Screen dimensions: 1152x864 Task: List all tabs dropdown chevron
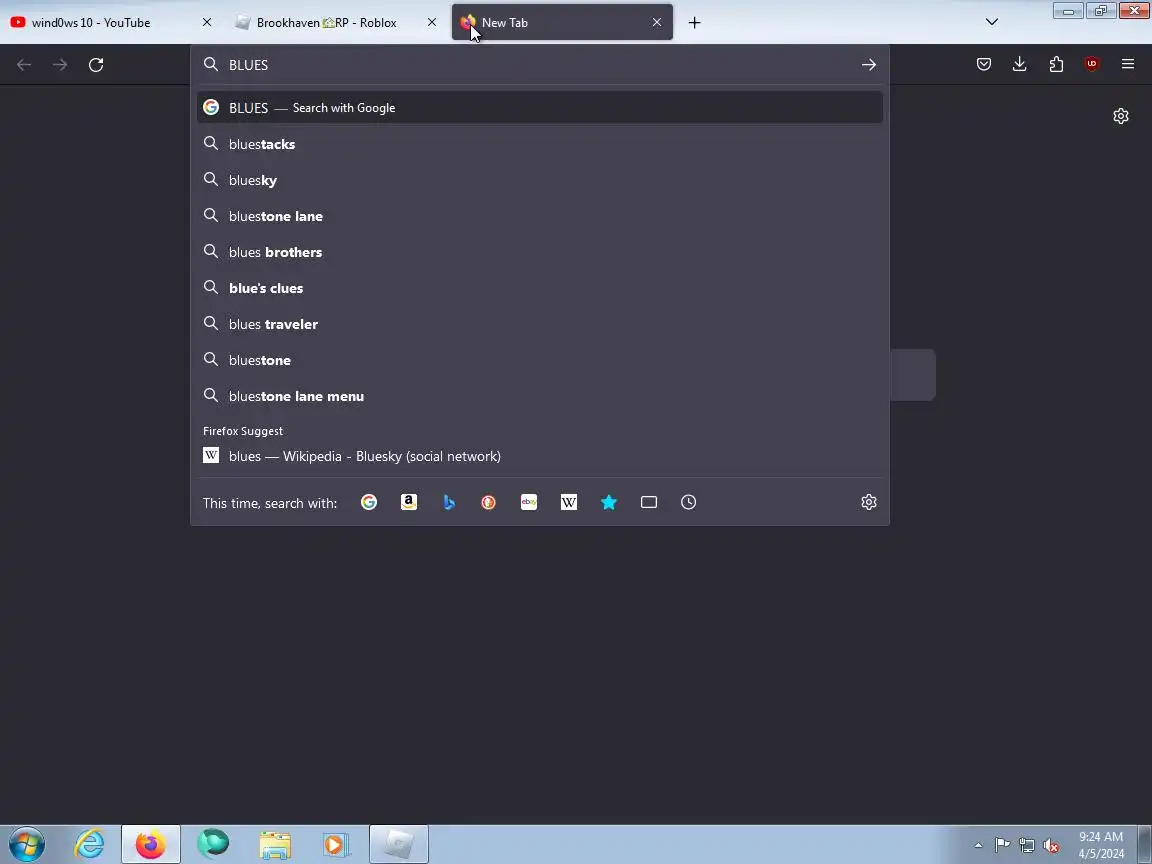click(992, 22)
